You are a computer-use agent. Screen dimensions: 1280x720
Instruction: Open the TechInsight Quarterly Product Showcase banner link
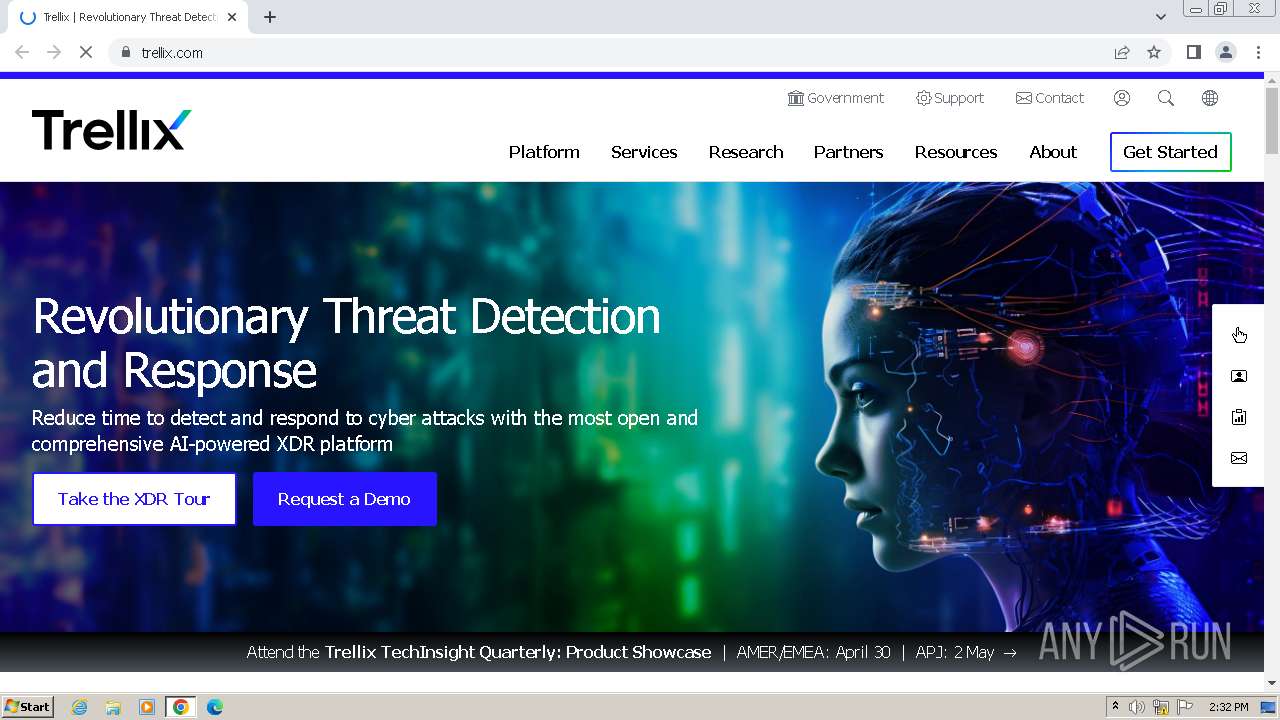[x=632, y=652]
